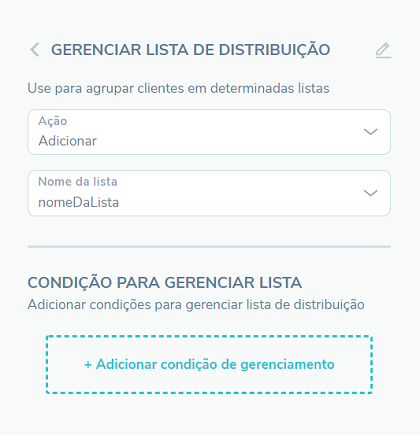Go back using the left chevron icon

pos(35,50)
